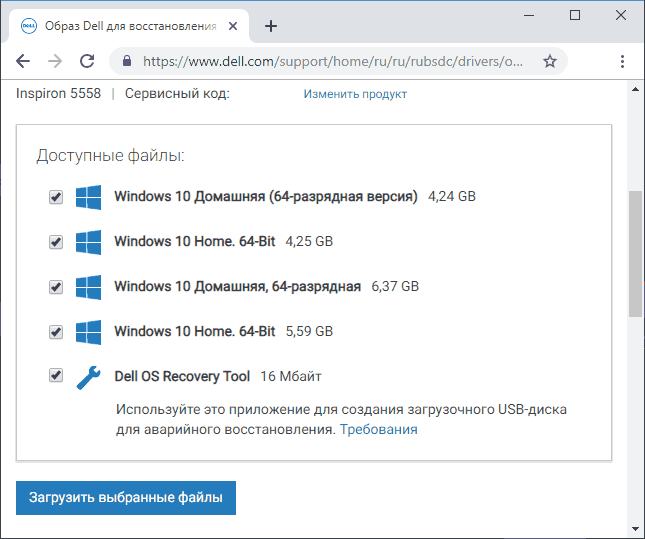Click Windows logo next to 6,37 GB image
Image resolution: width=645 pixels, height=539 pixels.
pyautogui.click(x=88, y=287)
